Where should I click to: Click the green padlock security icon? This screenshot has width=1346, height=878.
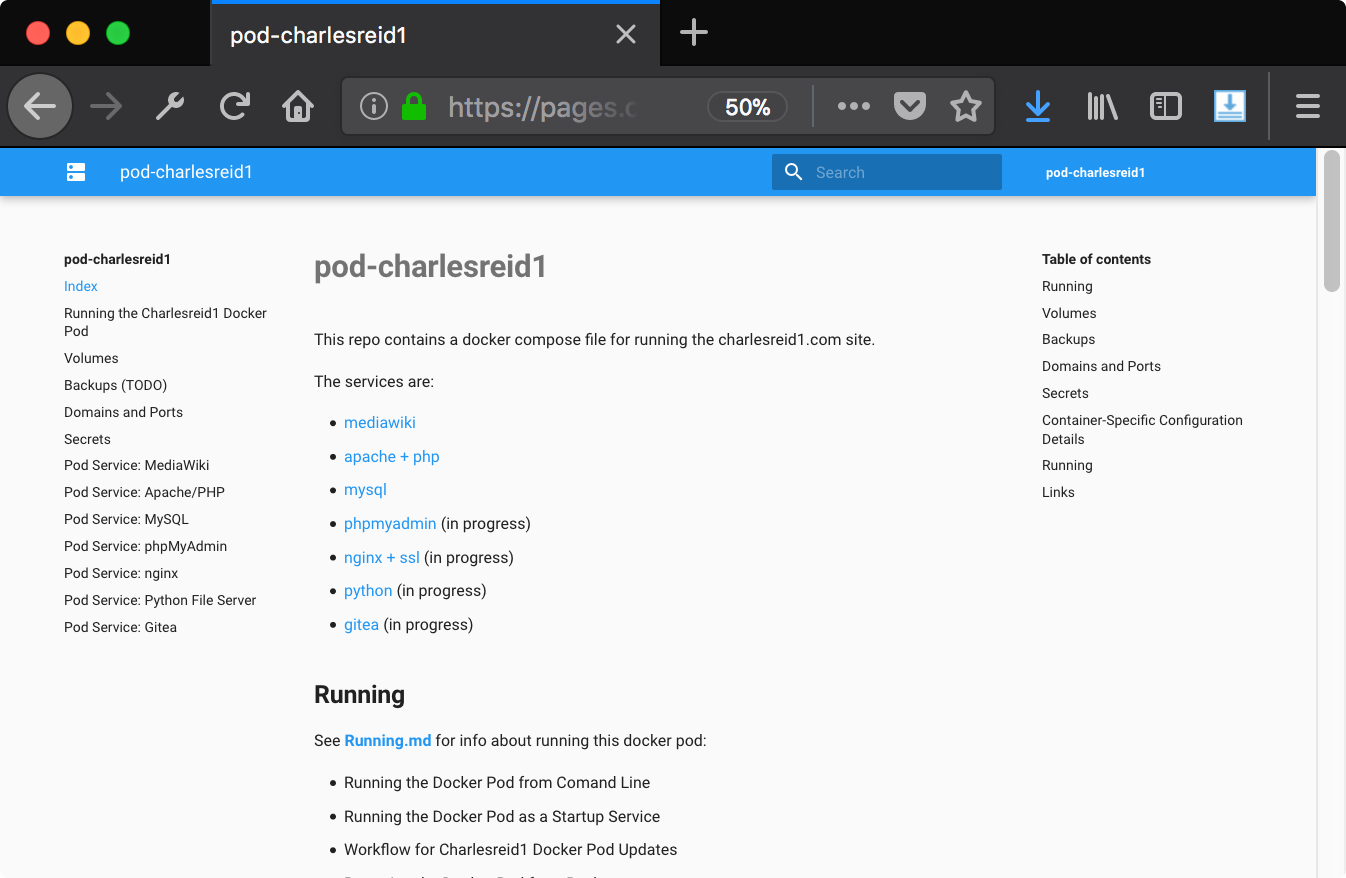[x=414, y=106]
